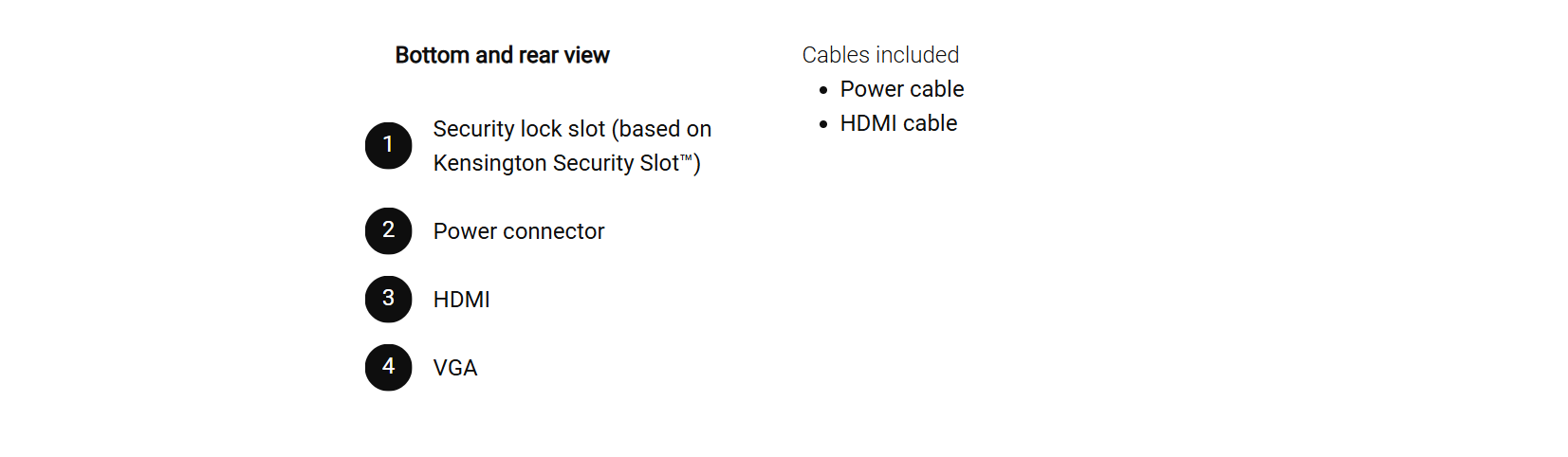The width and height of the screenshot is (1568, 457).
Task: Click the closing parenthesis after the trademark symbol
Action: 697,164
